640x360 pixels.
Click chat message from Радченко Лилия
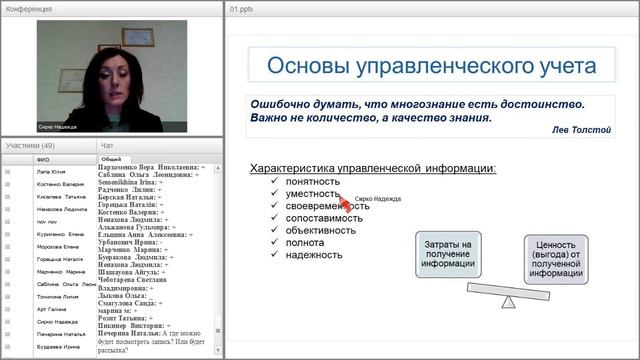129,190
